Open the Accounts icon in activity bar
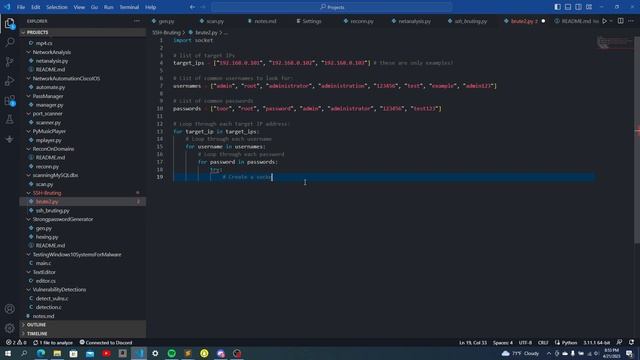The image size is (640, 360). (x=10, y=309)
